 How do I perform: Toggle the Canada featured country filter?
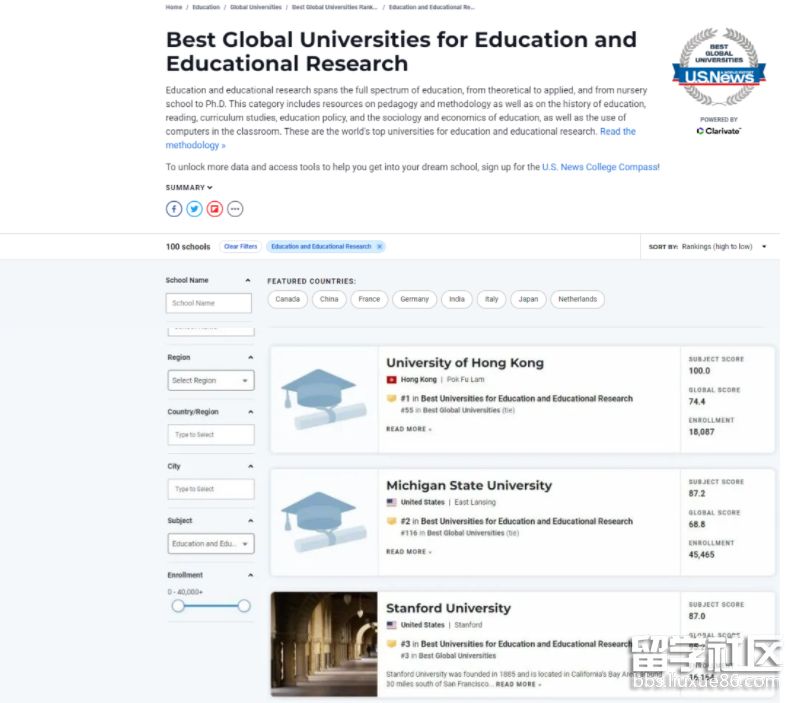click(287, 299)
